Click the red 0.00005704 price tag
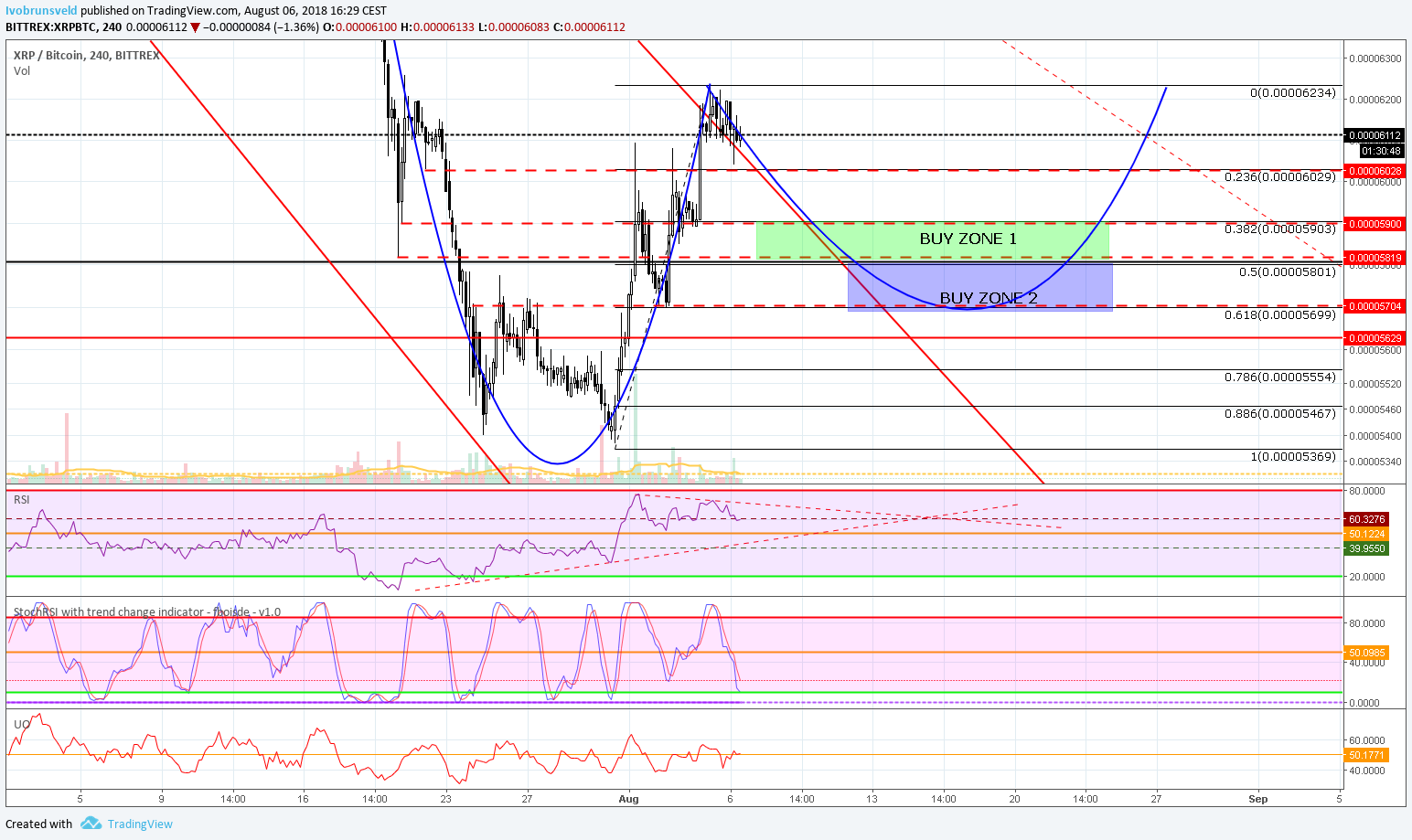This screenshot has height=840, width=1412. point(1375,306)
